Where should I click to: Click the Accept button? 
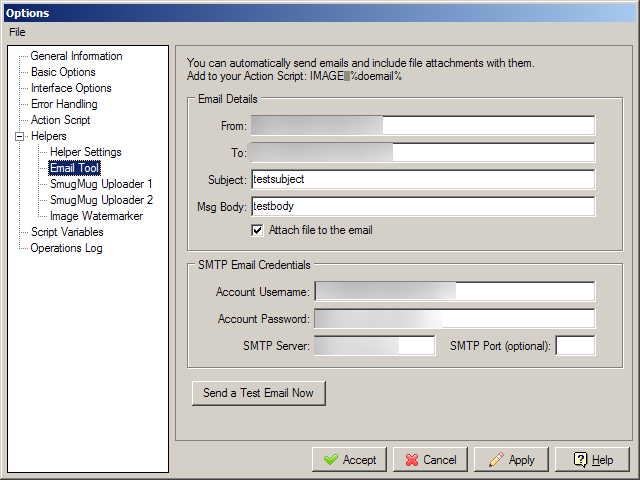click(349, 460)
